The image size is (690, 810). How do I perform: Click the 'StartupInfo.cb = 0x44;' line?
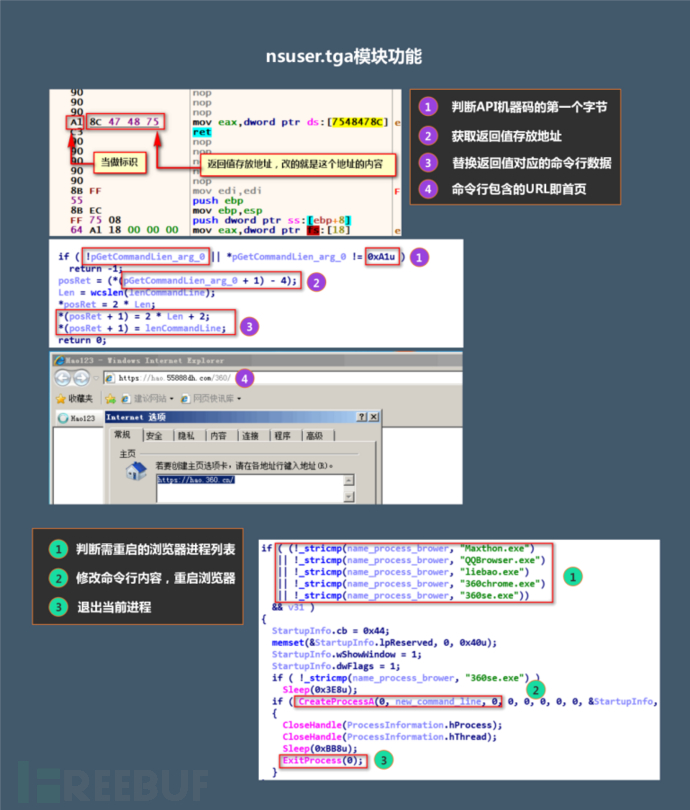(x=331, y=631)
